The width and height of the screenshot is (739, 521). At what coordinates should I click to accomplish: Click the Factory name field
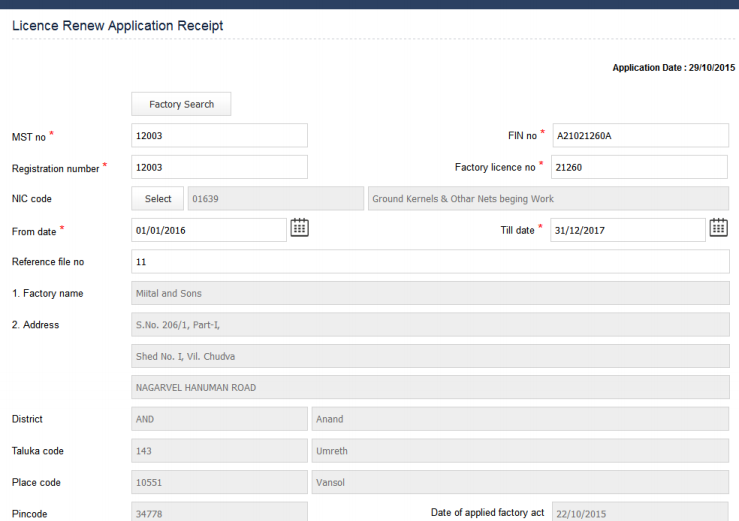(430, 293)
